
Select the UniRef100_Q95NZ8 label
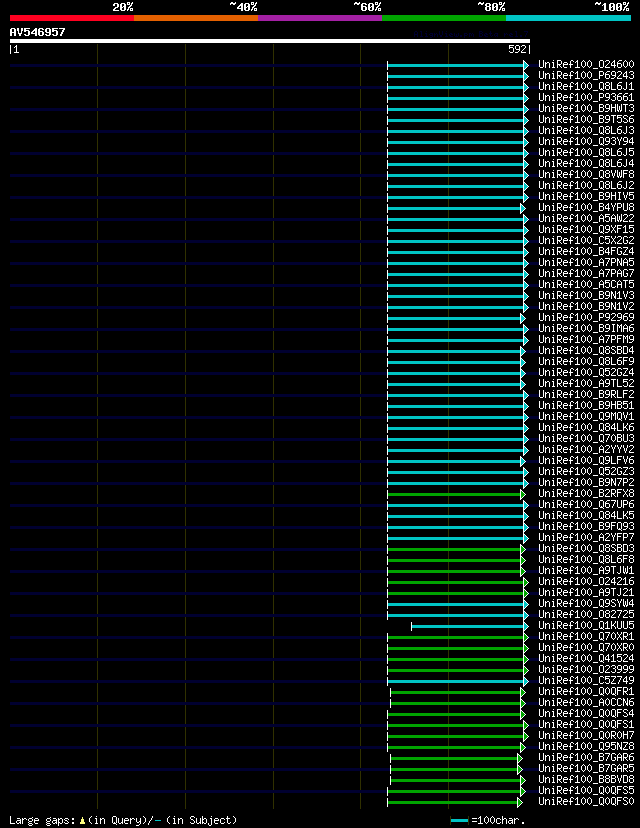(586, 747)
